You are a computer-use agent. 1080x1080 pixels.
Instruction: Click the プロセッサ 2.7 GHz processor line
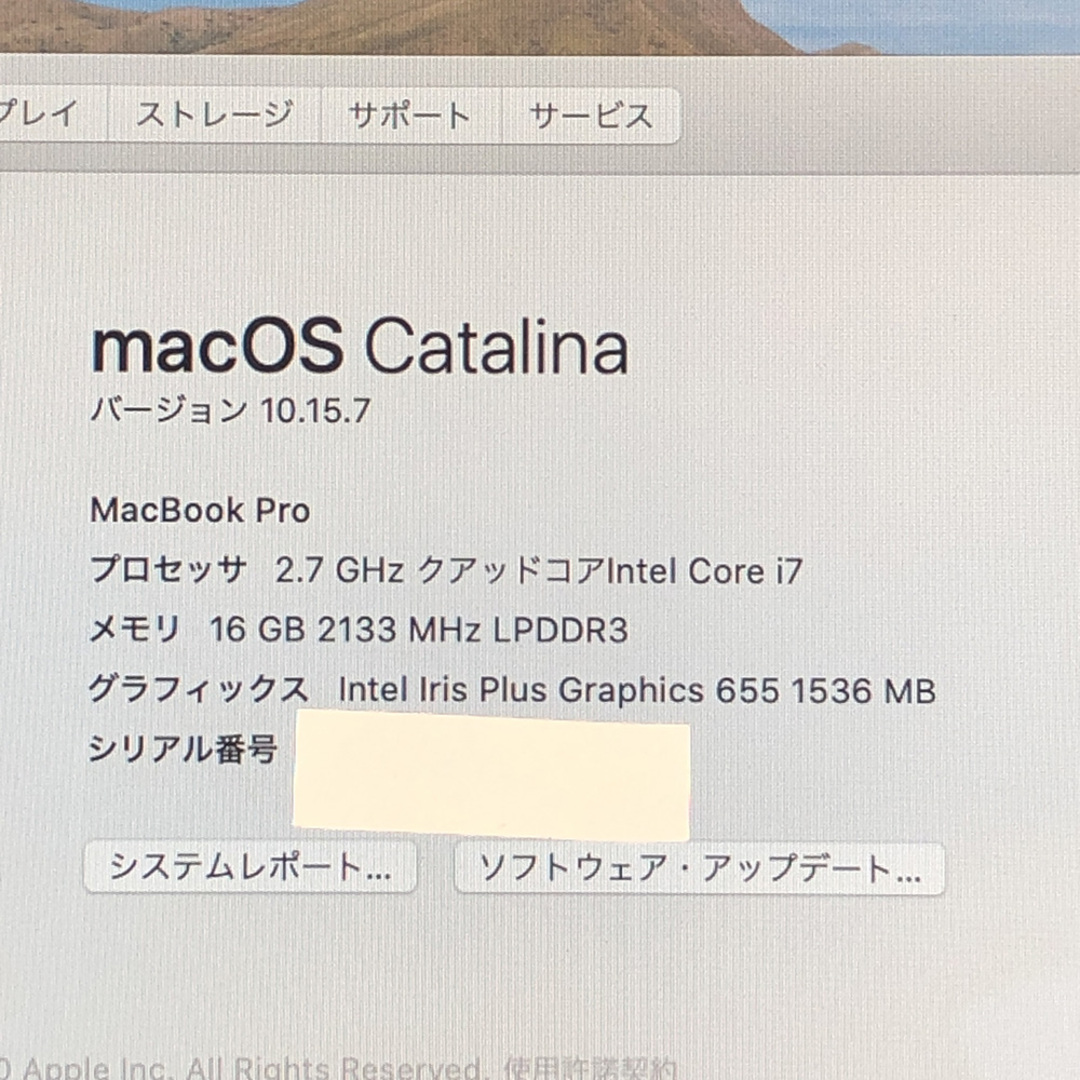click(447, 571)
